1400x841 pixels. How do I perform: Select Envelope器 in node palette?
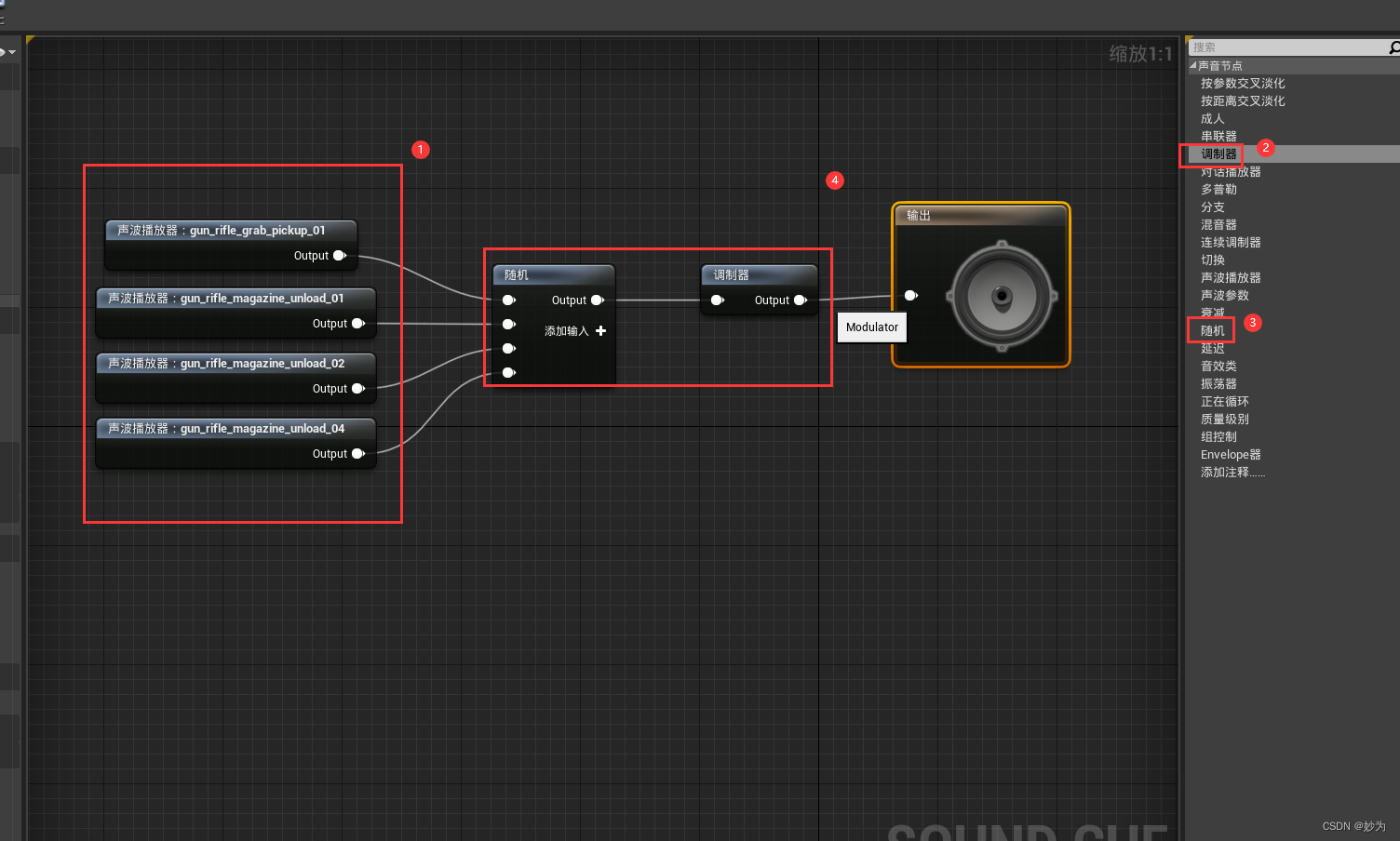tap(1231, 455)
